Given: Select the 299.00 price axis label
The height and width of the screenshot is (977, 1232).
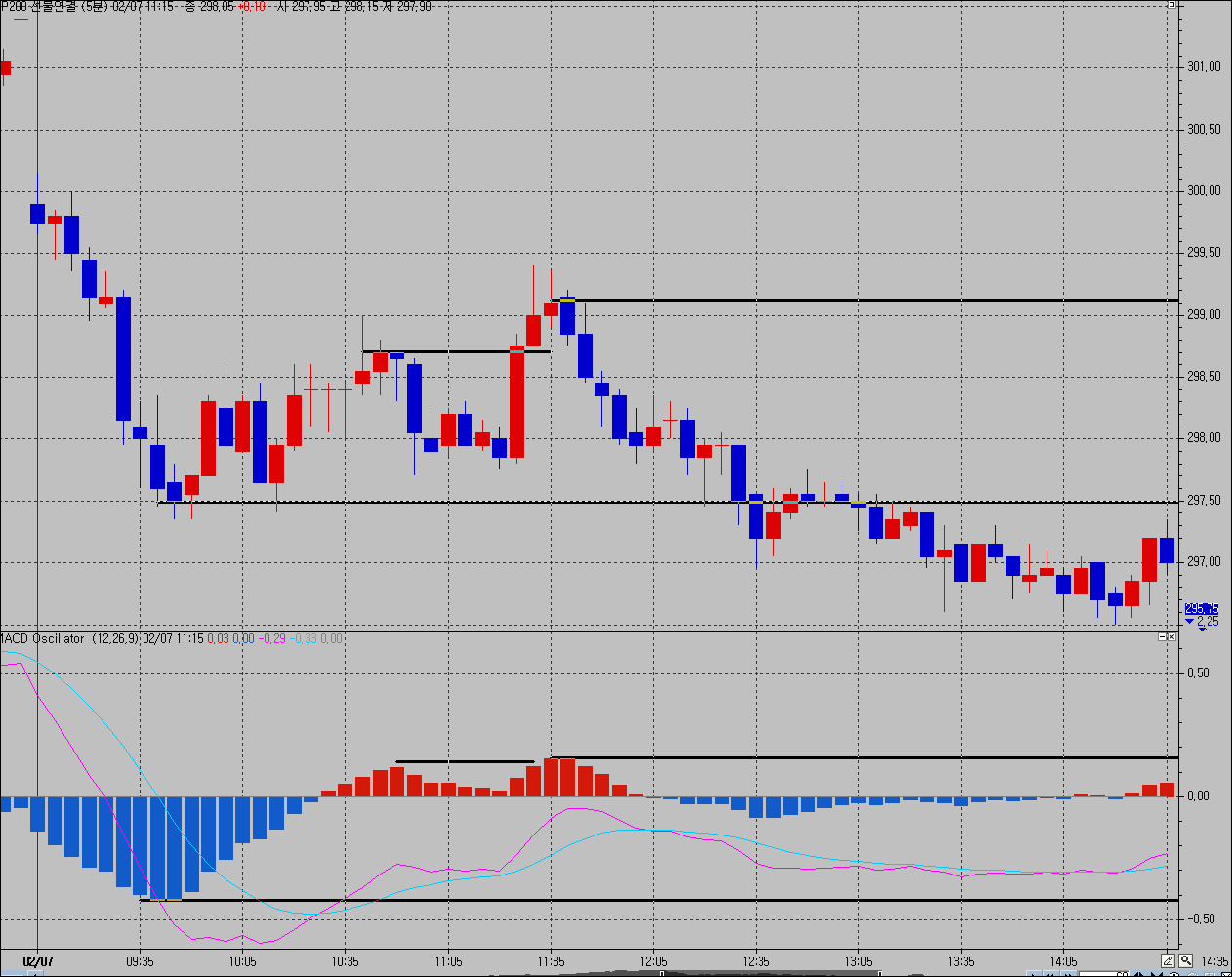Looking at the screenshot, I should [x=1204, y=315].
